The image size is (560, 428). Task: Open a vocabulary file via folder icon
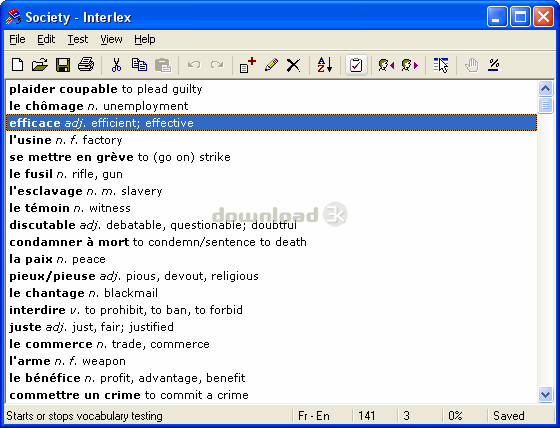40,65
